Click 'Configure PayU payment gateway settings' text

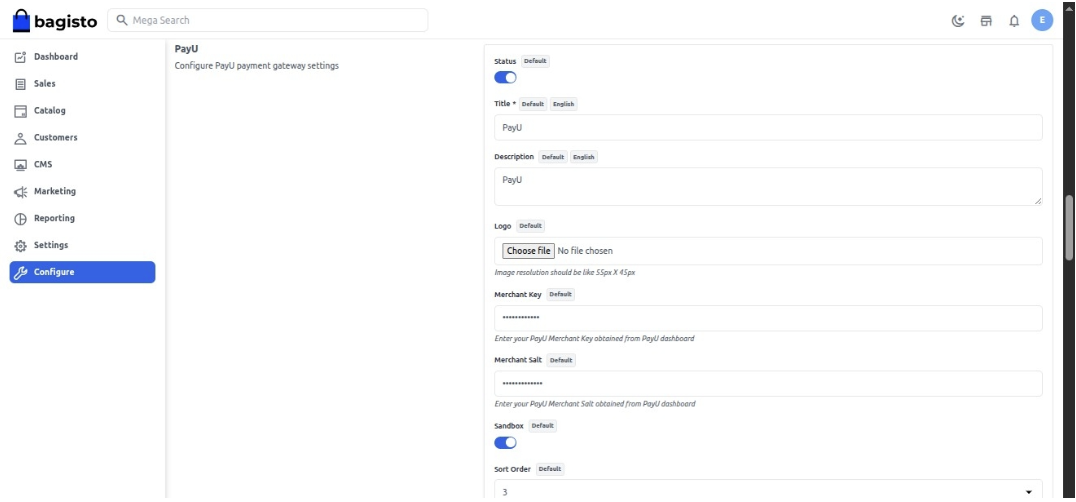257,67
